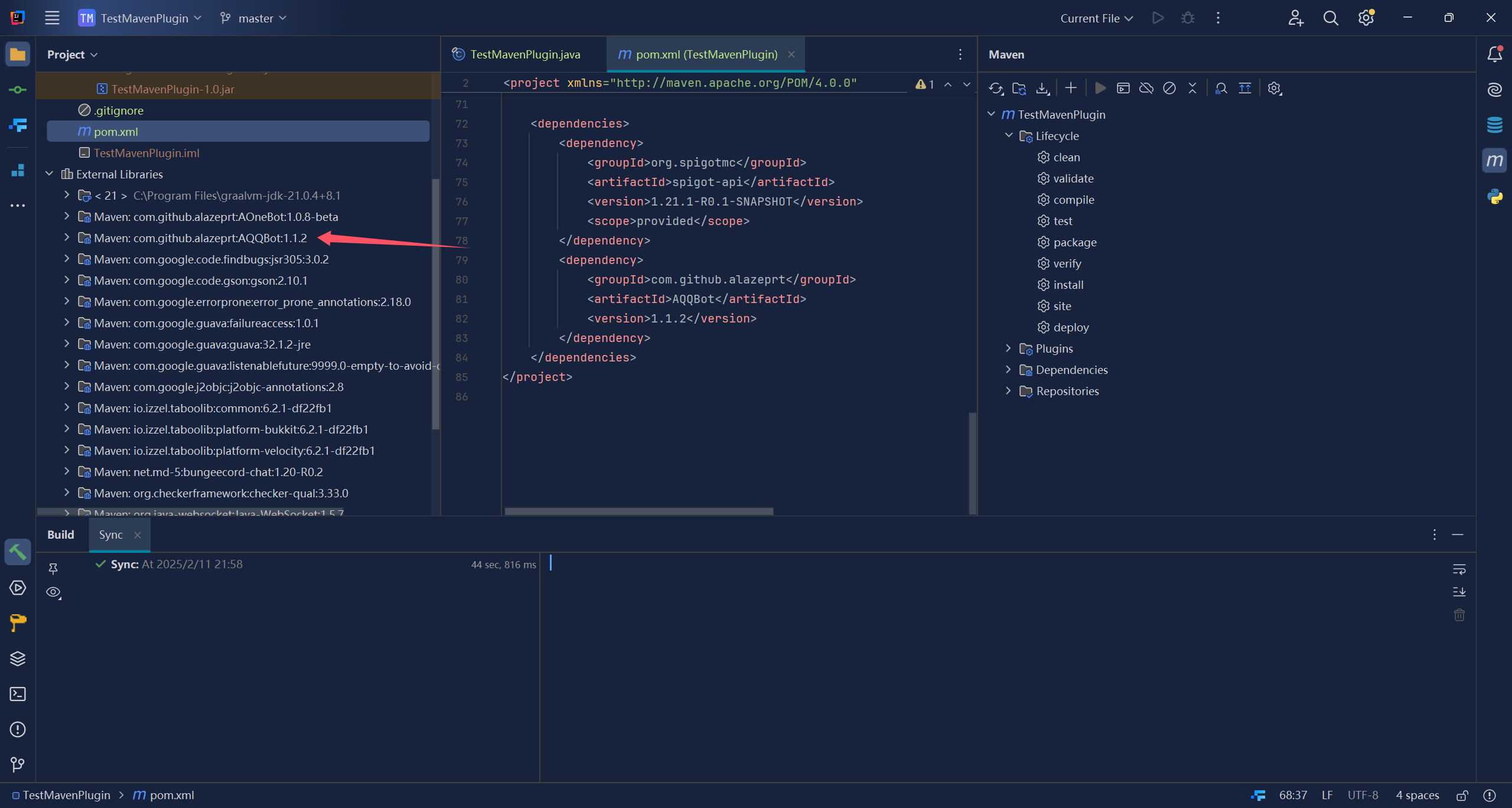
Task: Toggle build view eye filter options
Action: [x=54, y=592]
